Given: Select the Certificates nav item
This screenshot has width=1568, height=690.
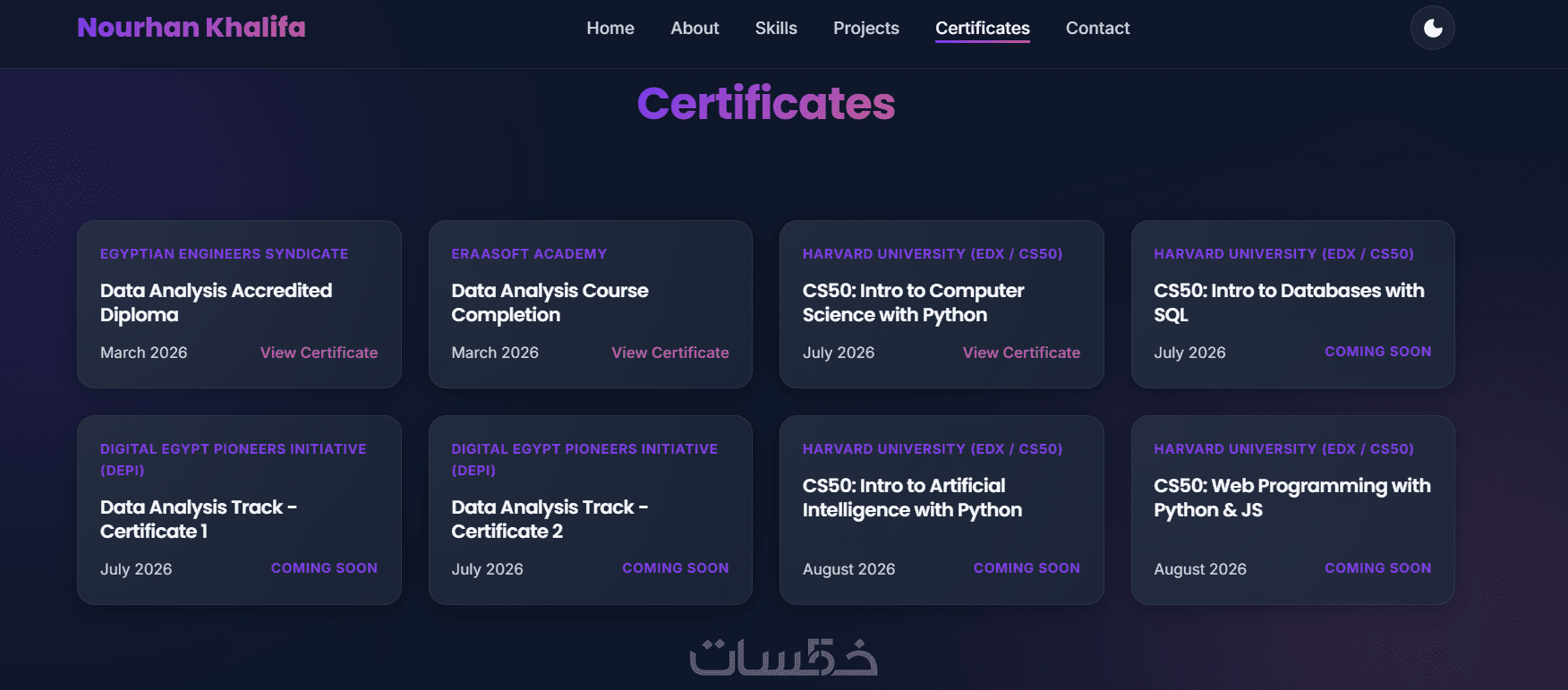Looking at the screenshot, I should click(x=982, y=28).
